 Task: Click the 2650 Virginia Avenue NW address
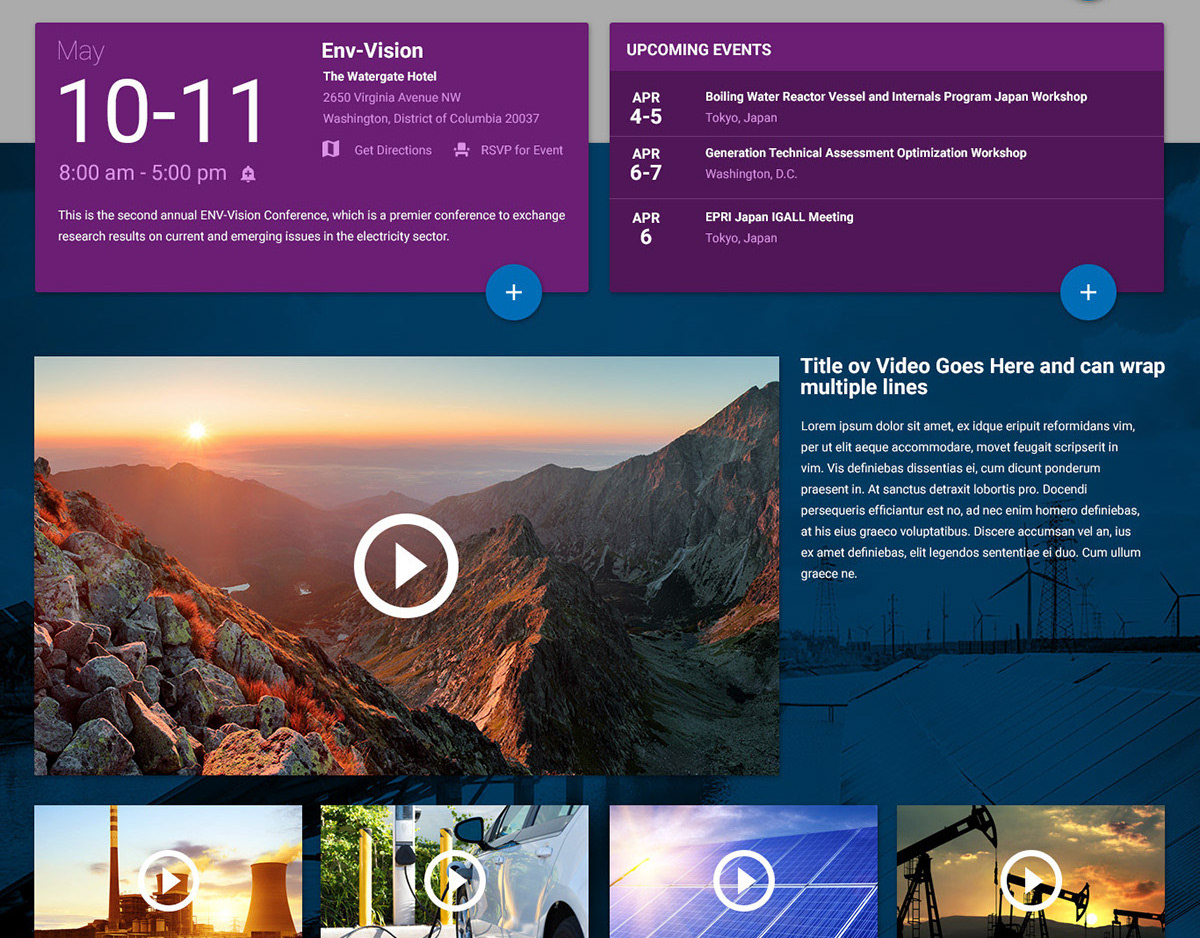pyautogui.click(x=392, y=98)
